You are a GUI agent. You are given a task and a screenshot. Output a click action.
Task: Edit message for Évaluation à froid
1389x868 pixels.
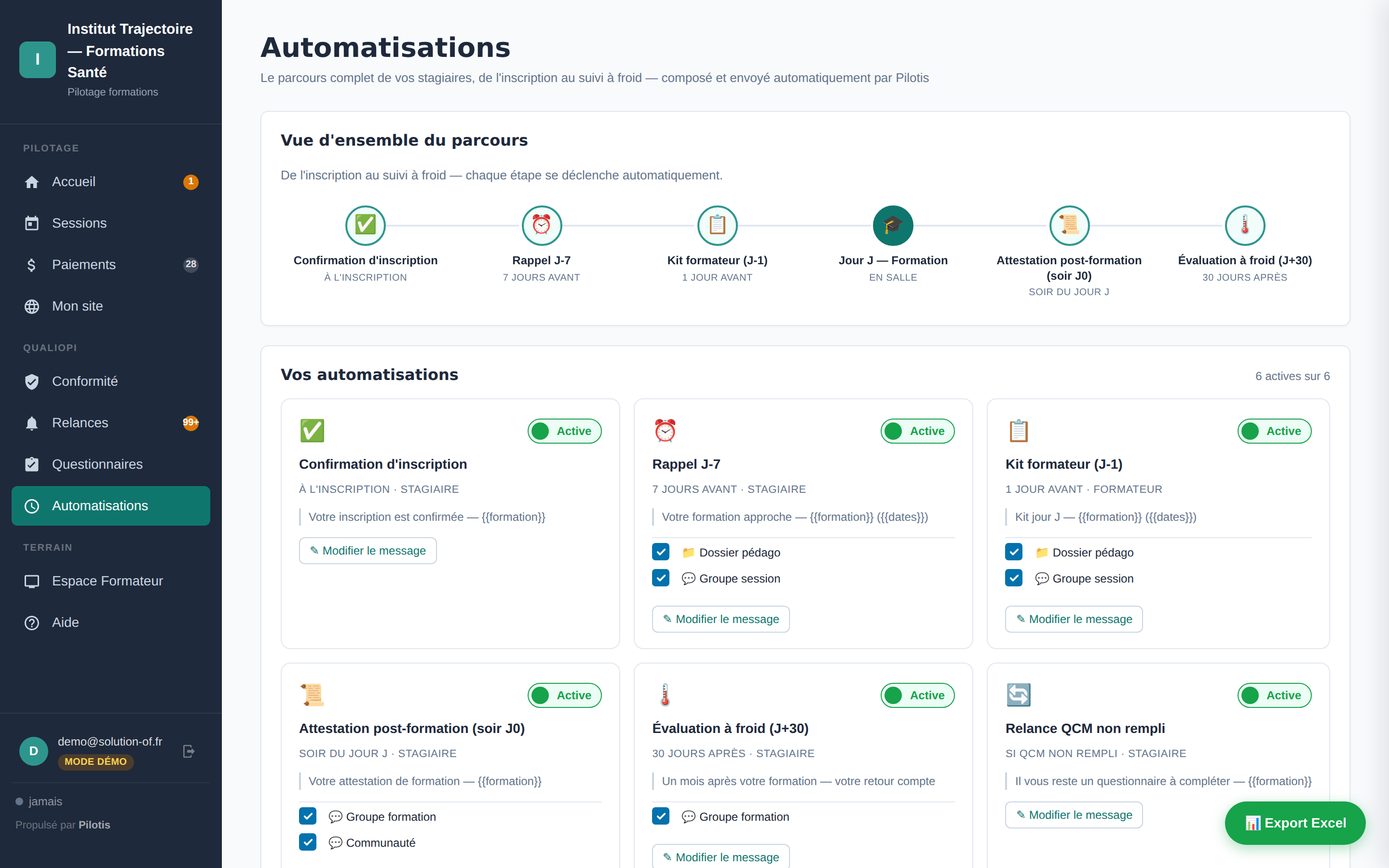click(x=721, y=856)
